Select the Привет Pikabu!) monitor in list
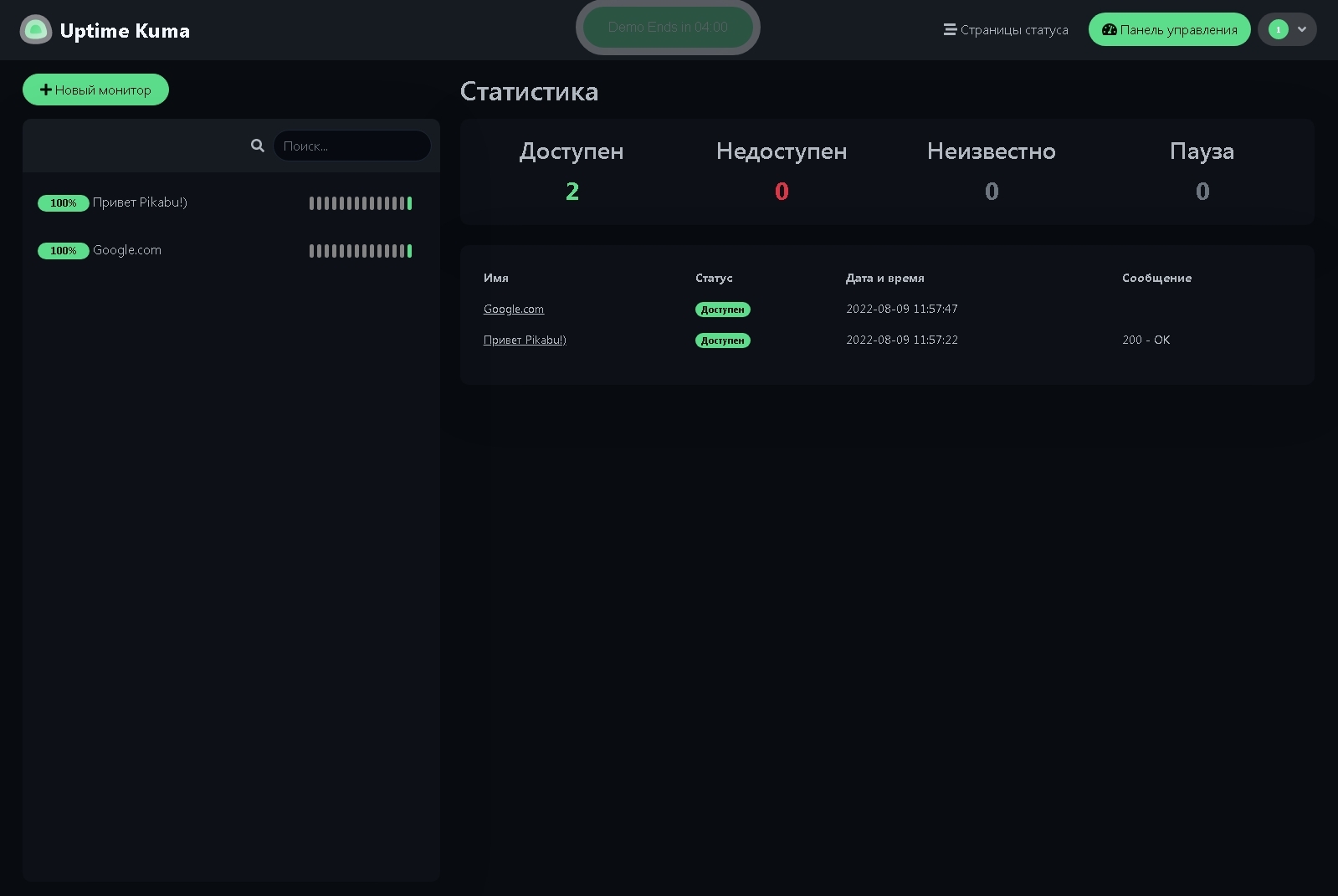This screenshot has height=896, width=1338. (232, 202)
